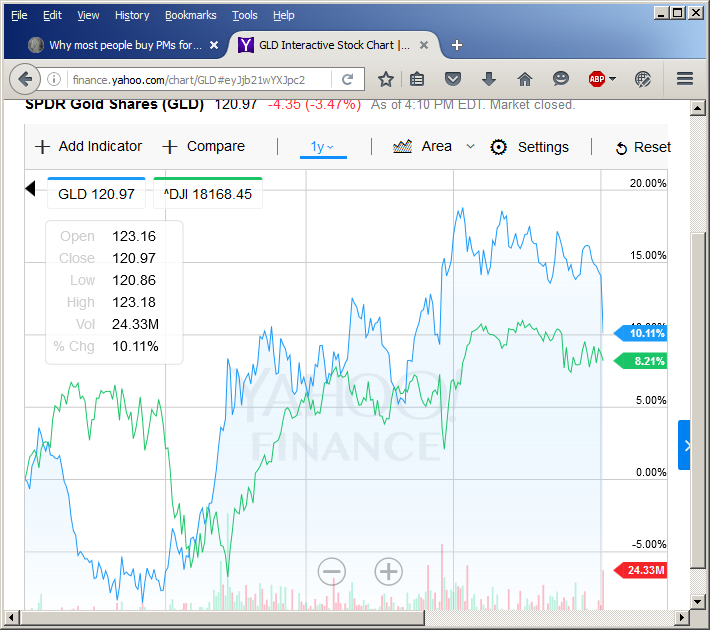This screenshot has height=630, width=710.
Task: Reload the page with the refresh icon
Action: tap(347, 80)
